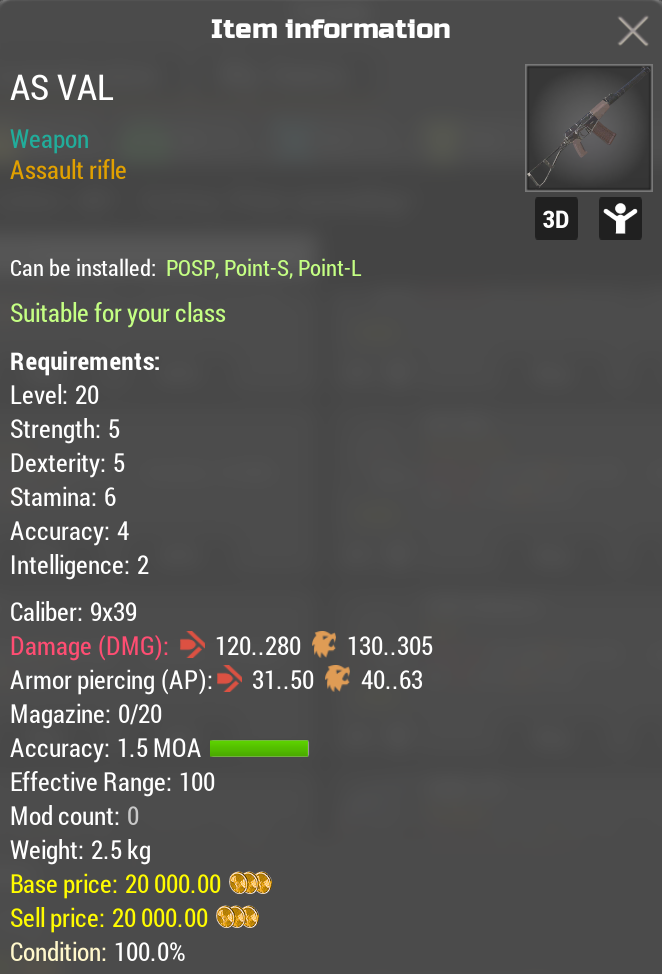This screenshot has height=974, width=662.
Task: Click the coins icon next to Sell price
Action: (x=238, y=919)
